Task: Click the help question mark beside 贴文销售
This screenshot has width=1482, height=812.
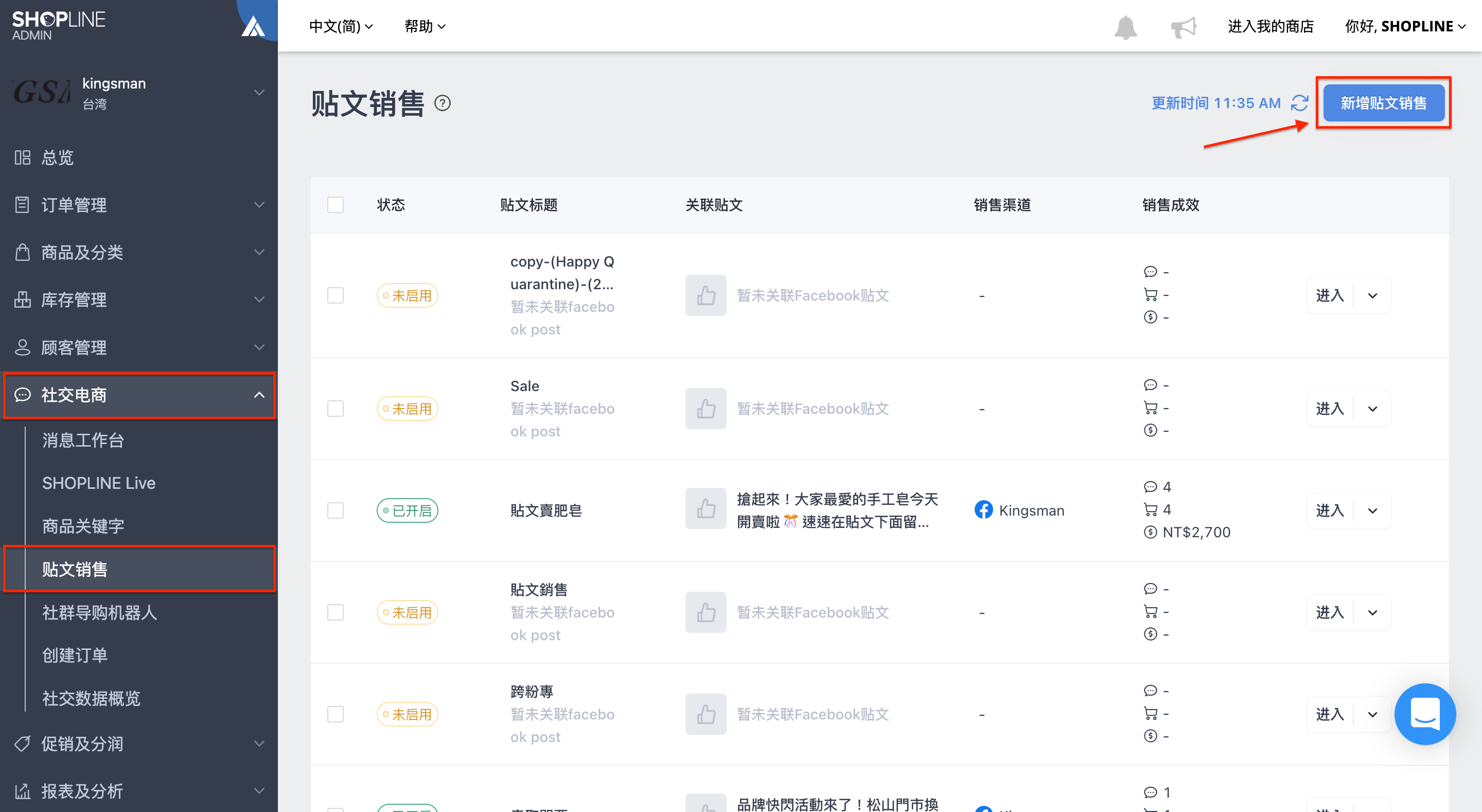Action: [443, 103]
